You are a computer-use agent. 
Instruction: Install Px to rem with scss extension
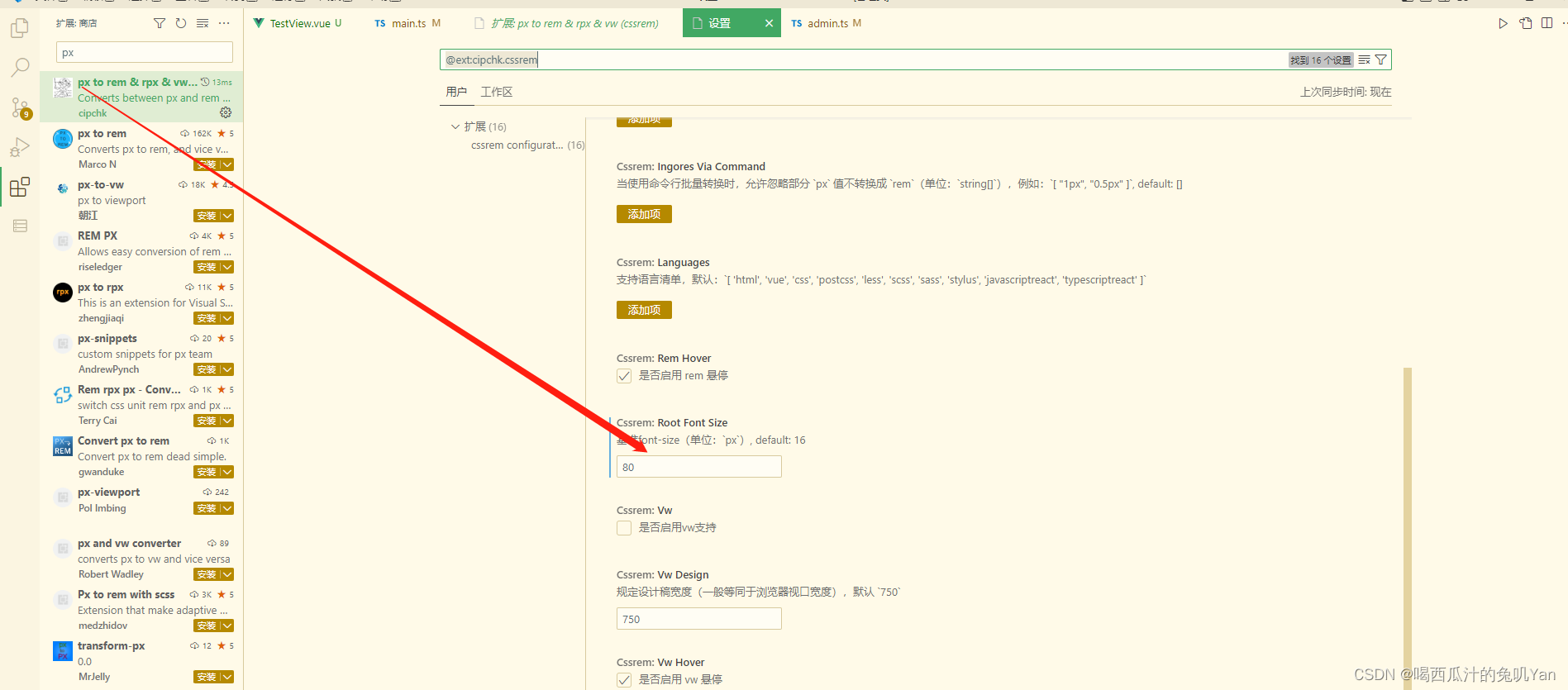(207, 626)
